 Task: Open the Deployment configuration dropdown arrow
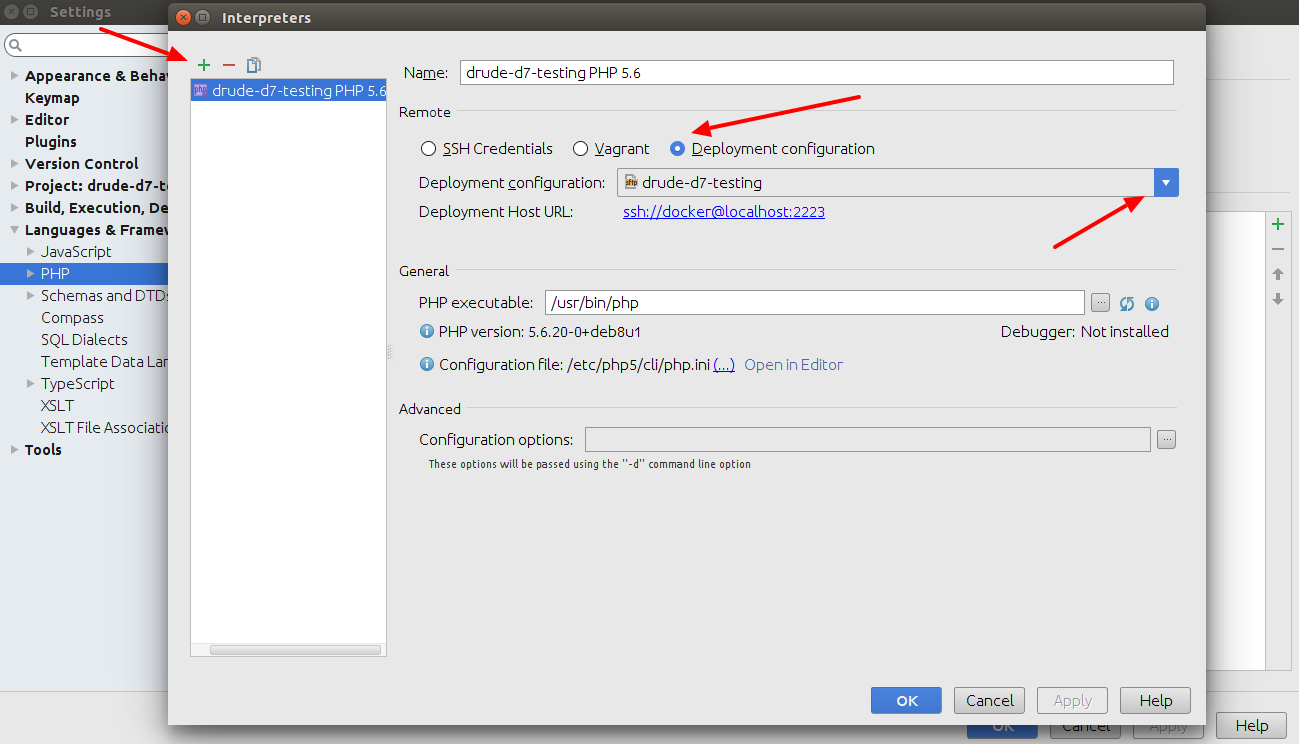(x=1166, y=182)
